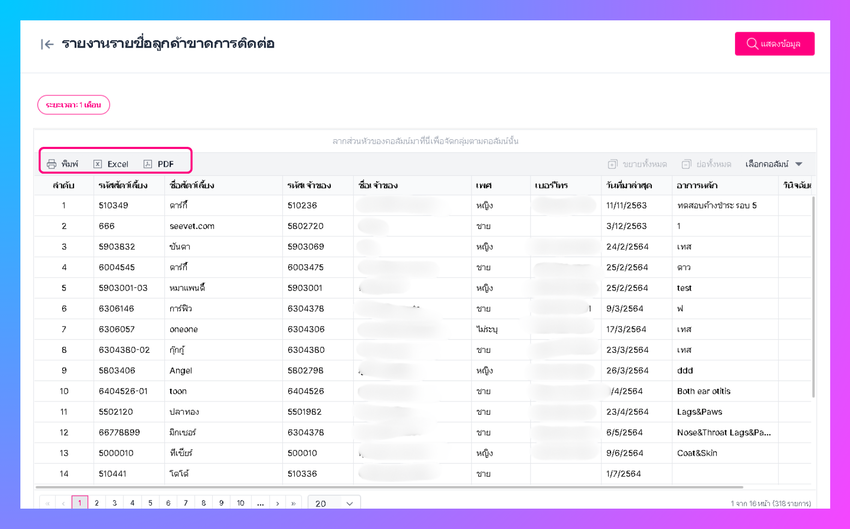Viewport: 850px width, 529px height.
Task: Click the group-by-column drop area above table
Action: click(425, 141)
